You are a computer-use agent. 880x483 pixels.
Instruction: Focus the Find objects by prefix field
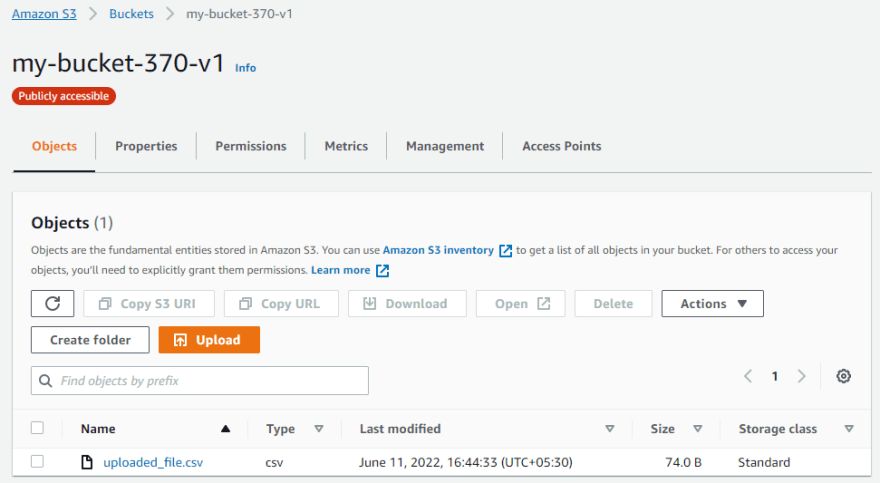tap(200, 381)
